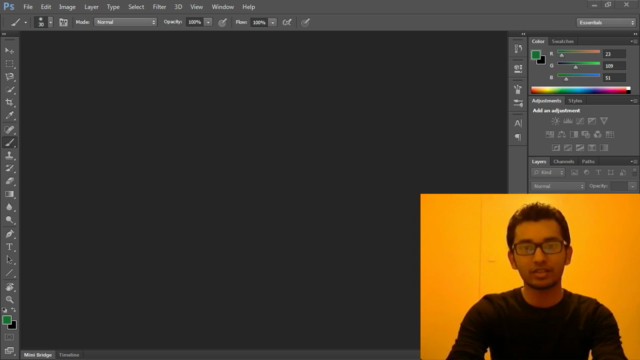Viewport: 640px width, 360px height.
Task: Select the Path Selection tool
Action: (x=9, y=260)
